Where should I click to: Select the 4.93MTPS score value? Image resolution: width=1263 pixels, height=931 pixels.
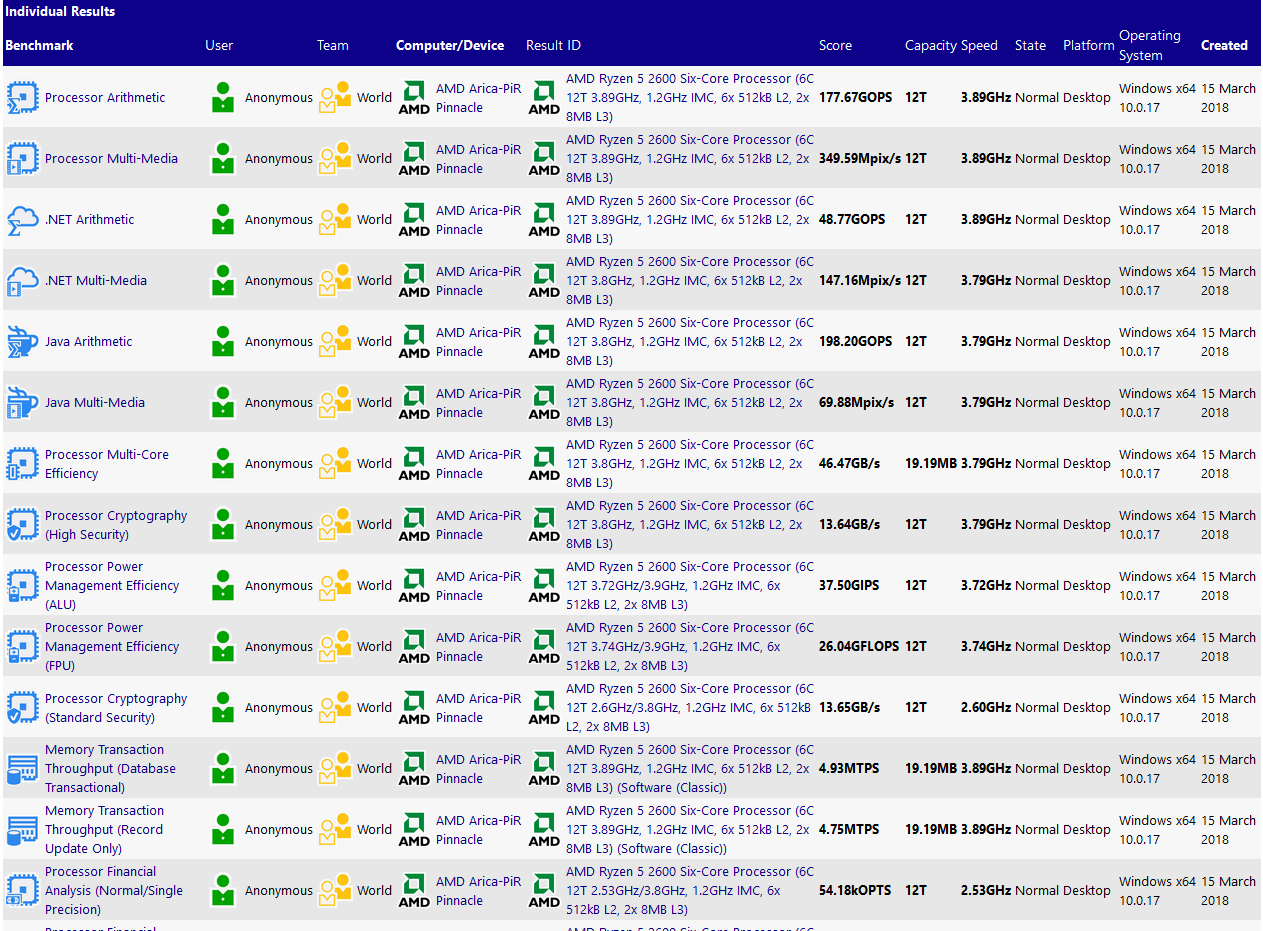point(849,769)
